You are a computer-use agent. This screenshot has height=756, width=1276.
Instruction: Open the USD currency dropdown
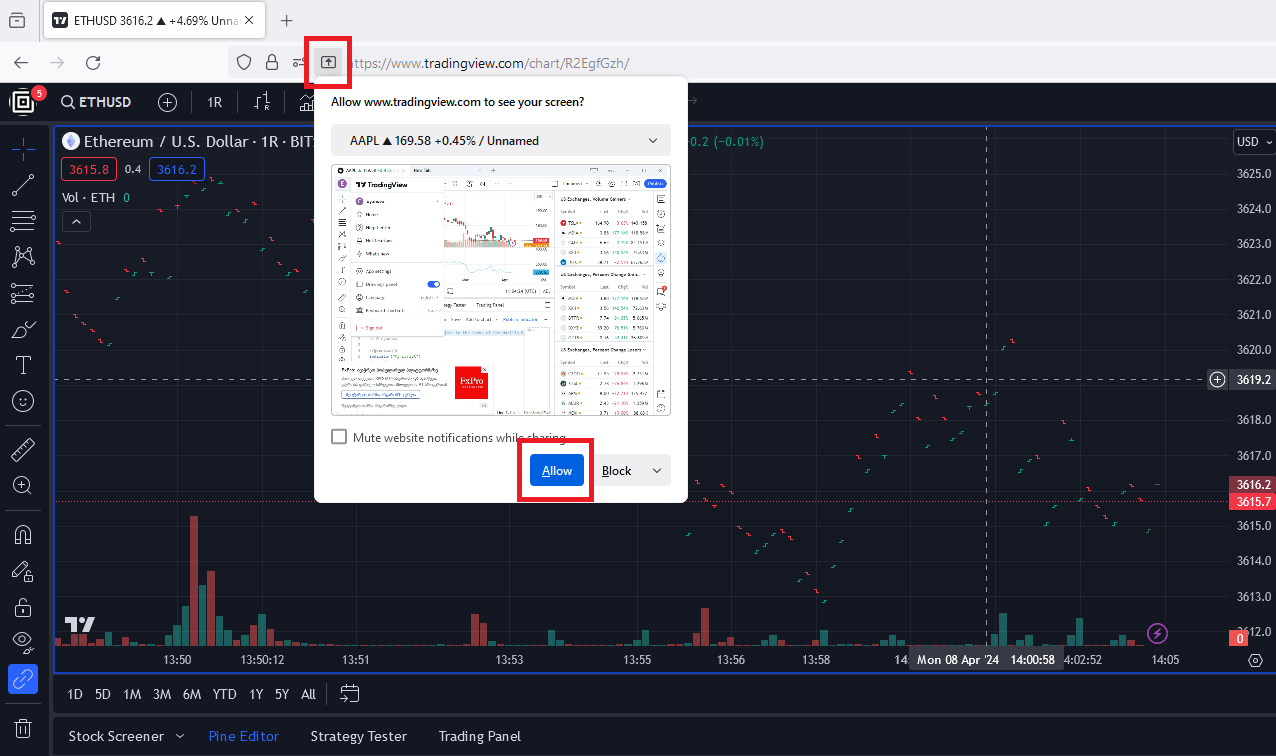click(x=1254, y=142)
